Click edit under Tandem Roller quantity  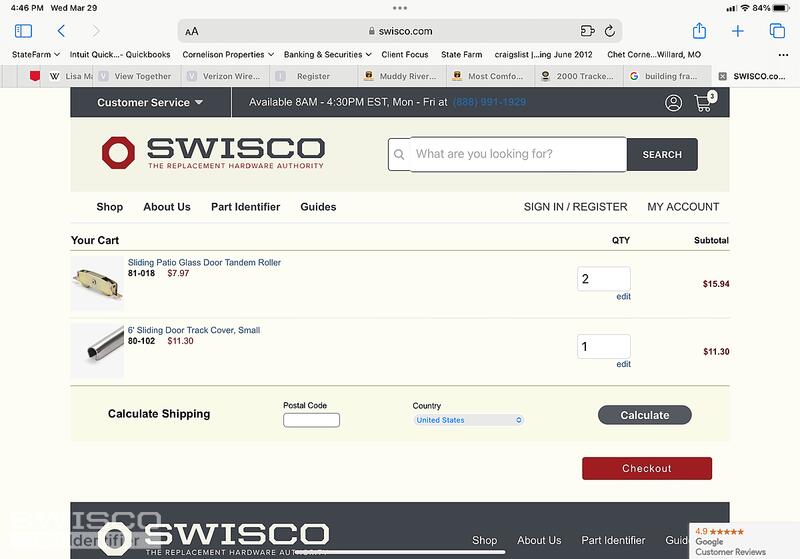[x=623, y=296]
